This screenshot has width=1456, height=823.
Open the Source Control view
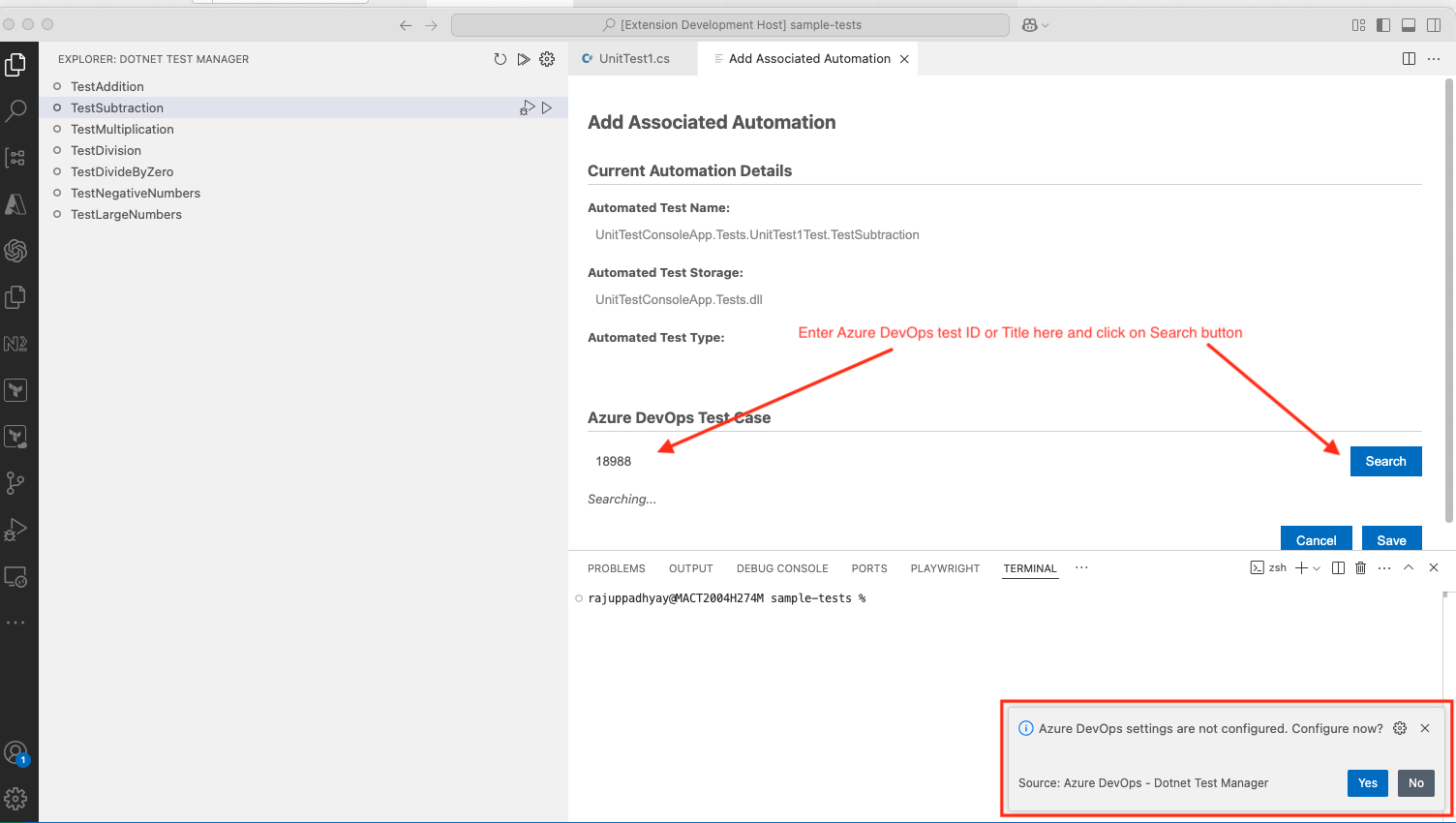[15, 483]
